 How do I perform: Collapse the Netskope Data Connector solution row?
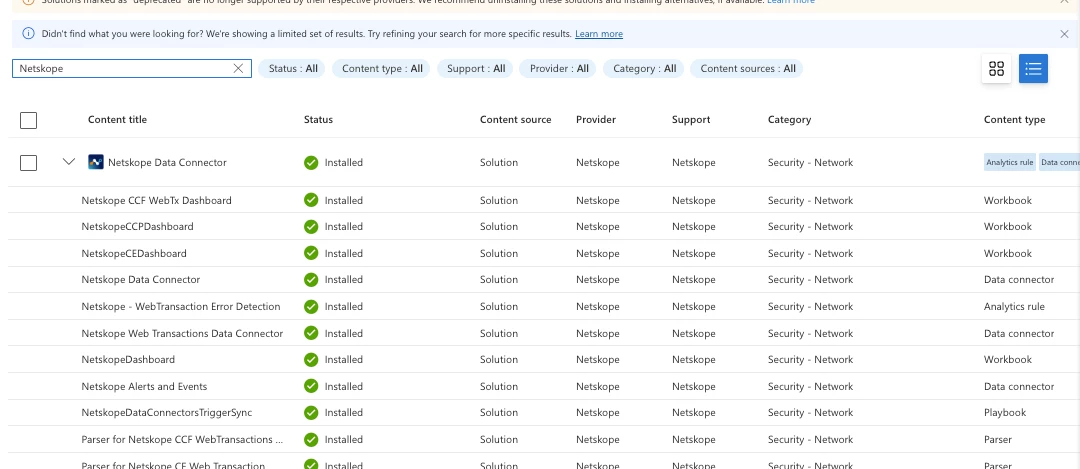click(x=68, y=162)
